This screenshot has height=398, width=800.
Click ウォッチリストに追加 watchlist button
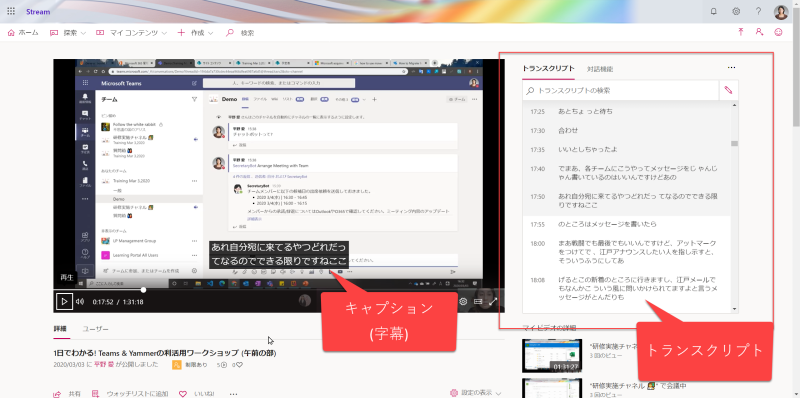coord(130,394)
